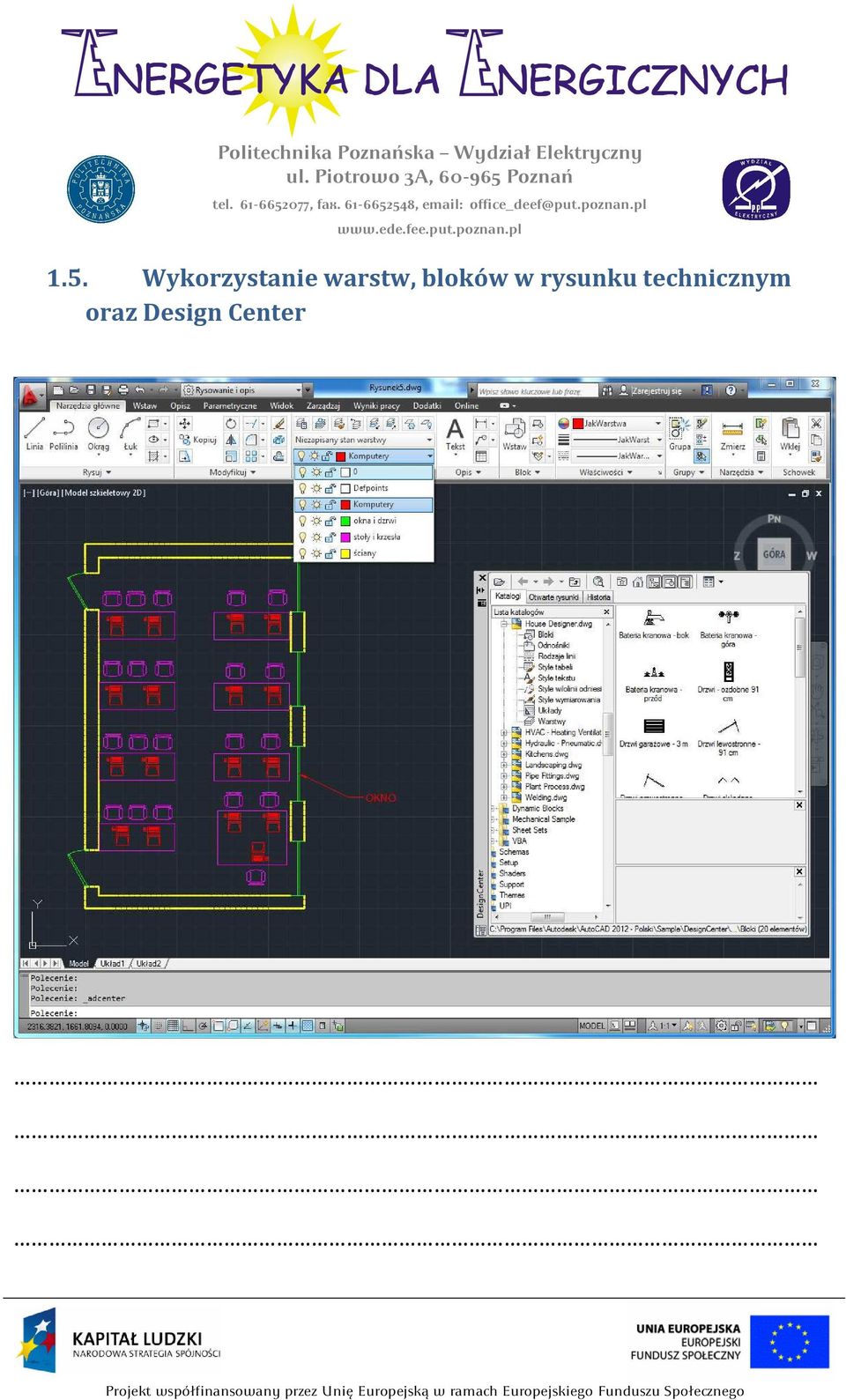Open the Widok ribbon tab

pyautogui.click(x=282, y=406)
